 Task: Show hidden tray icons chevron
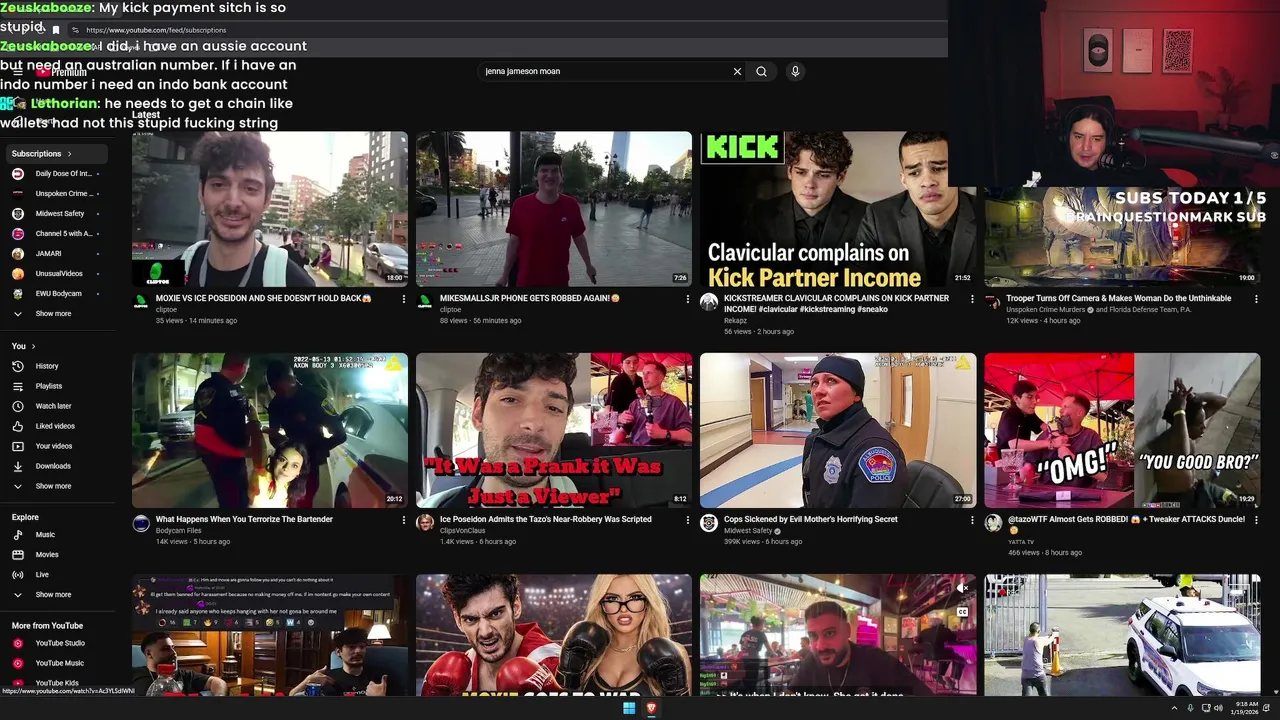1174,708
